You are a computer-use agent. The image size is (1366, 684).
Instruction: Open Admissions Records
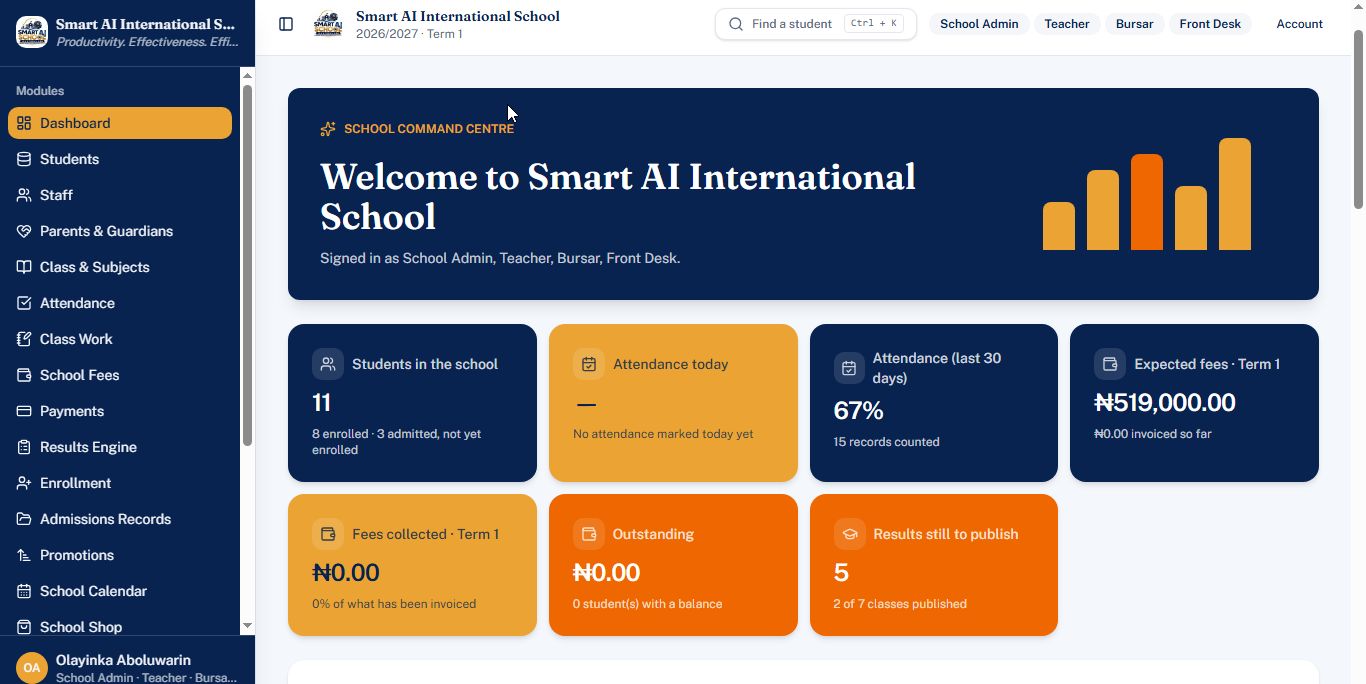pyautogui.click(x=120, y=519)
